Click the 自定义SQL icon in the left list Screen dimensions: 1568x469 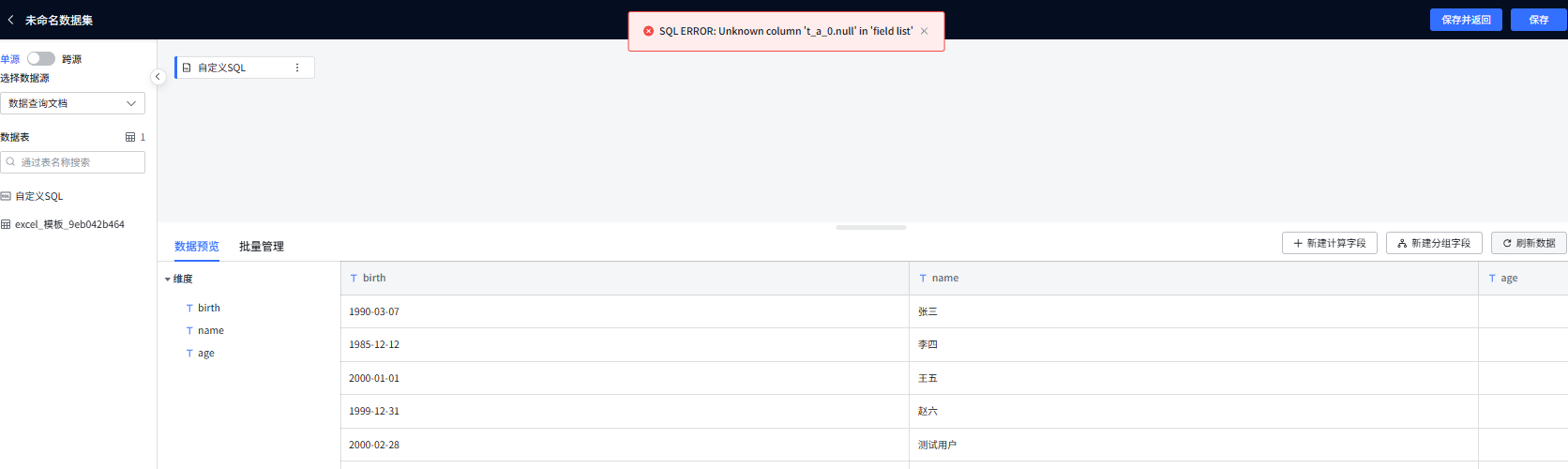(6, 196)
